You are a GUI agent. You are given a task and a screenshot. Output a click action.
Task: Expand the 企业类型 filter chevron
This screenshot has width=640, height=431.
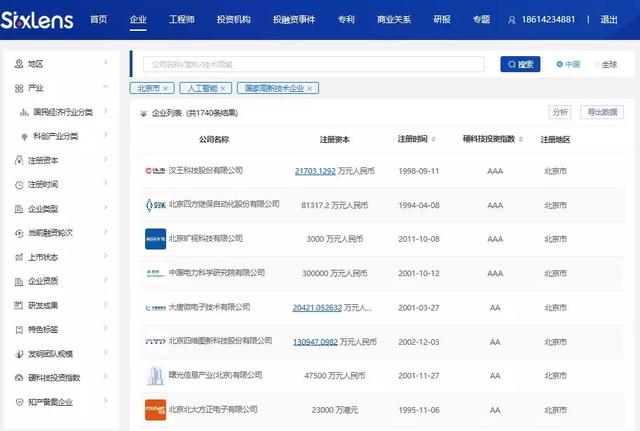tap(106, 207)
